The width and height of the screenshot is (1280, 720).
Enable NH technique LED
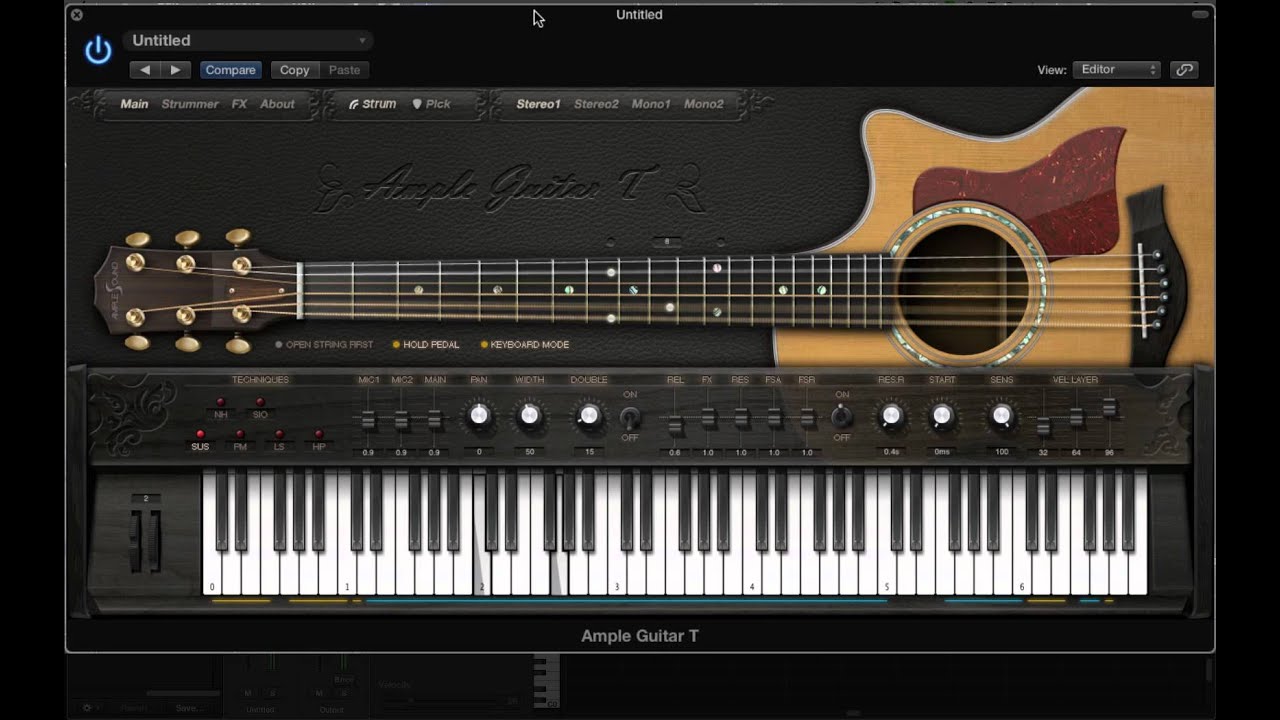[x=220, y=402]
